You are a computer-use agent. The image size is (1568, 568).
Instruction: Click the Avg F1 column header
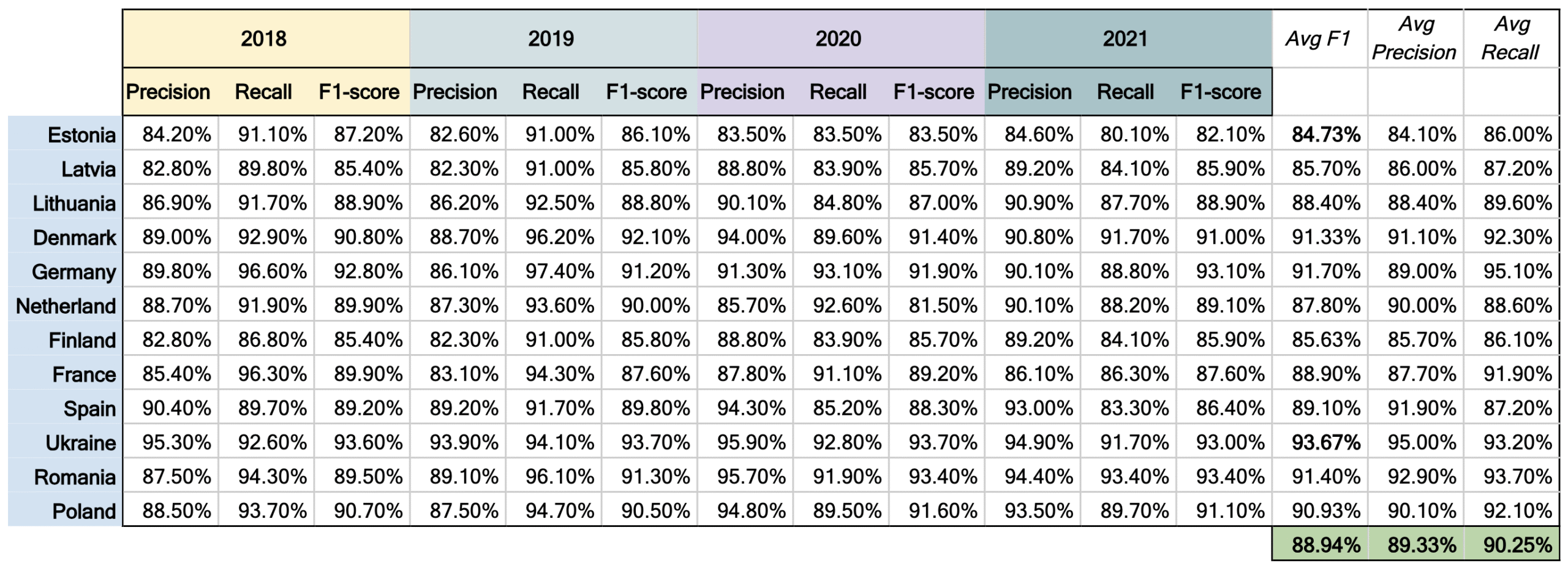coord(1318,39)
